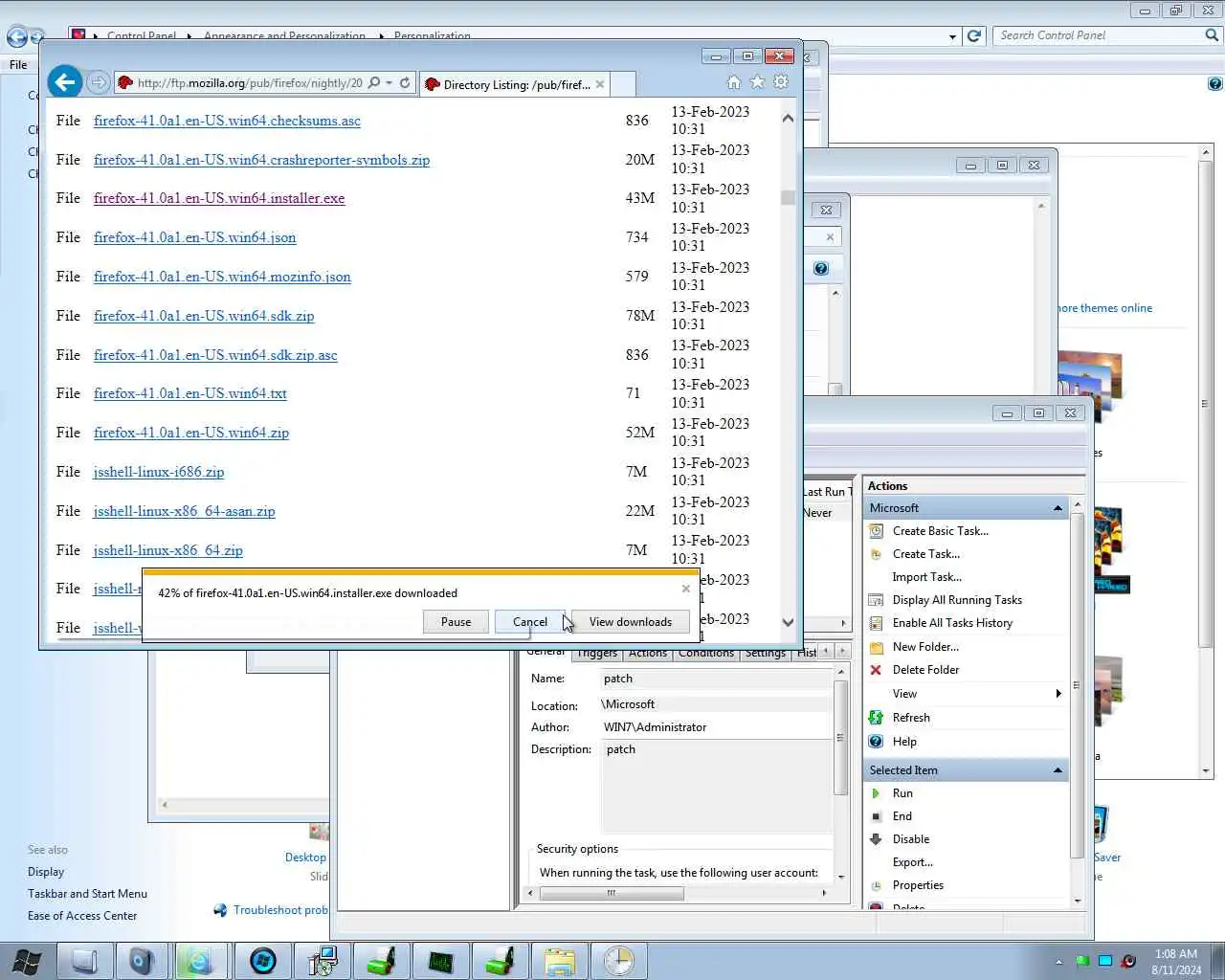Open Properties of selected task
1225x980 pixels.
pyautogui.click(x=918, y=885)
